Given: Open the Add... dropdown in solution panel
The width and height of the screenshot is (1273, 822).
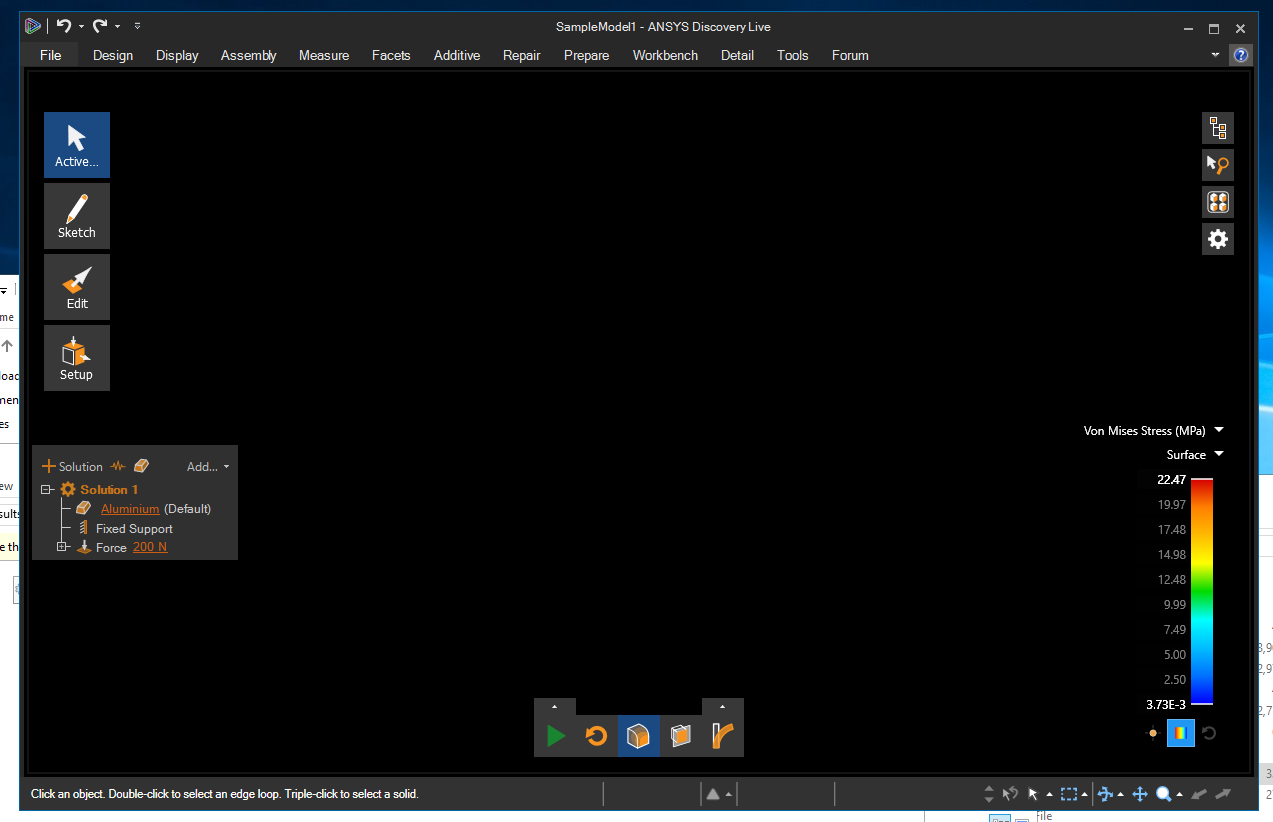Looking at the screenshot, I should (x=208, y=466).
